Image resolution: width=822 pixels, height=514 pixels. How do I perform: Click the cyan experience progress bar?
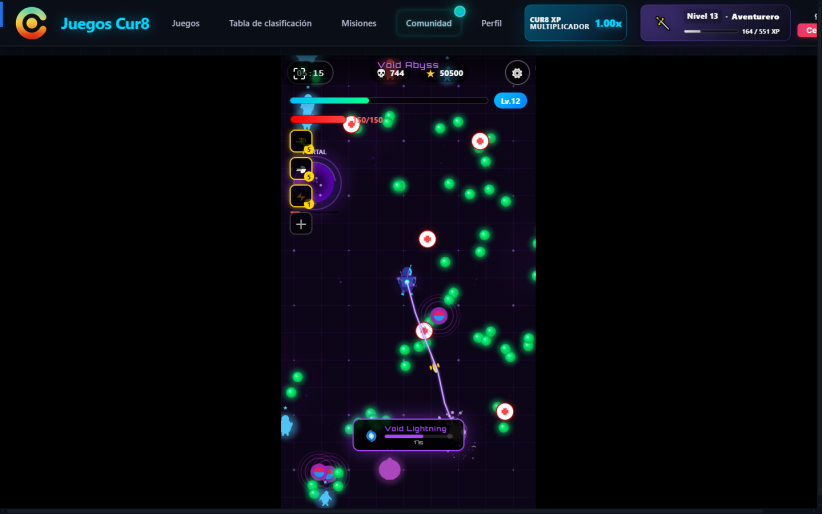point(389,101)
